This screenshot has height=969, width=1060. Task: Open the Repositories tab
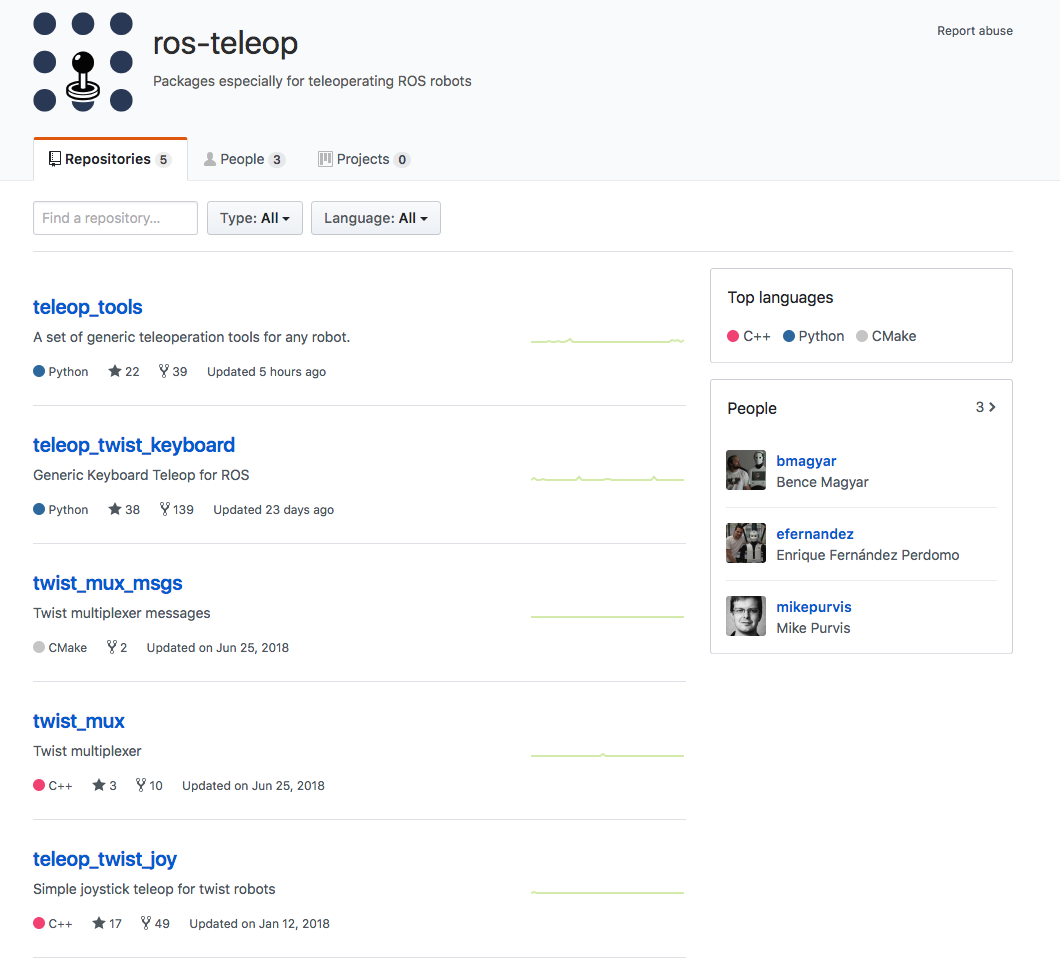point(110,160)
